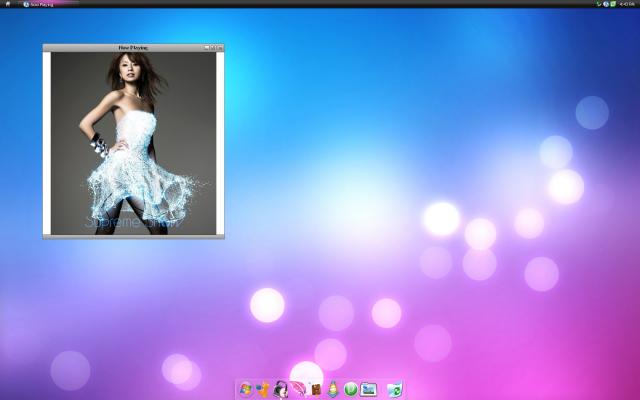Minimize the Now Playing window
This screenshot has height=400, width=640.
207,48
